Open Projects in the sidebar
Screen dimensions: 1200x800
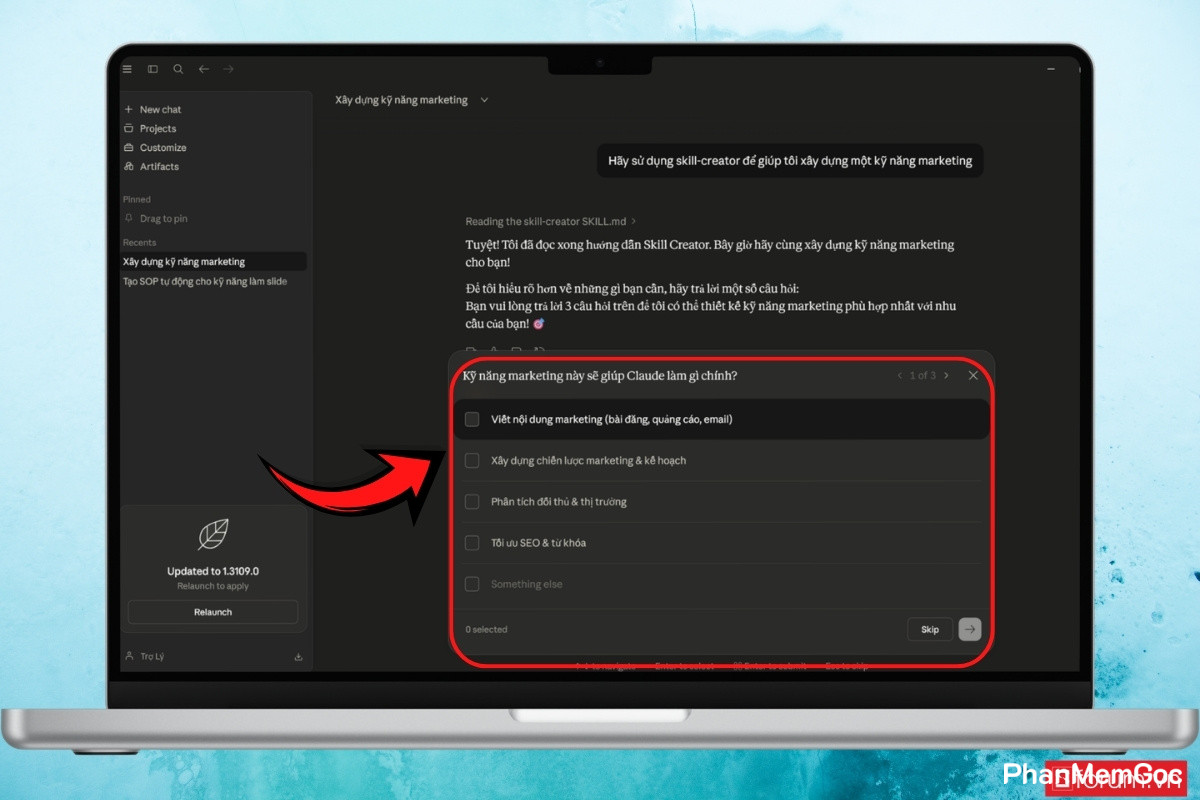click(150, 128)
